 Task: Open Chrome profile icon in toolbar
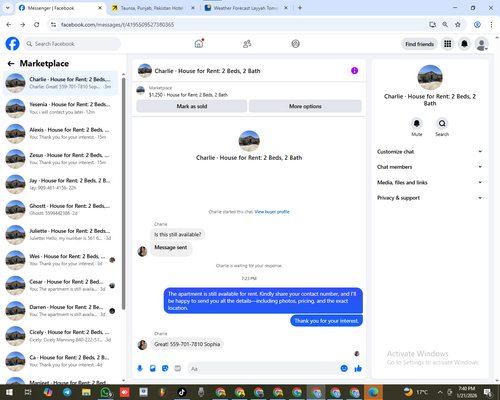pos(477,24)
